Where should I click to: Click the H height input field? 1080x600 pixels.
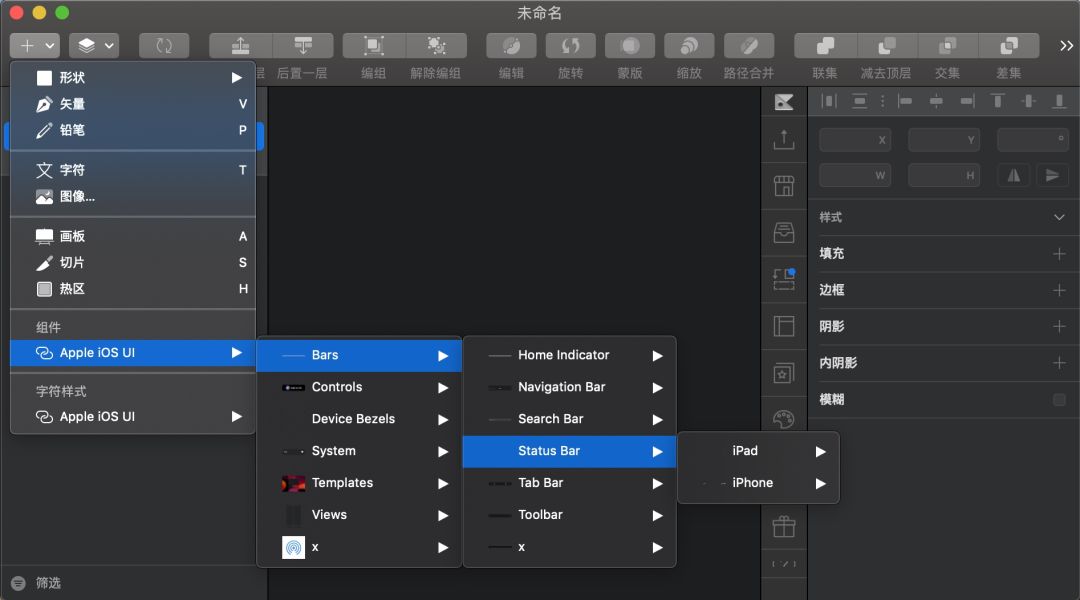944,175
